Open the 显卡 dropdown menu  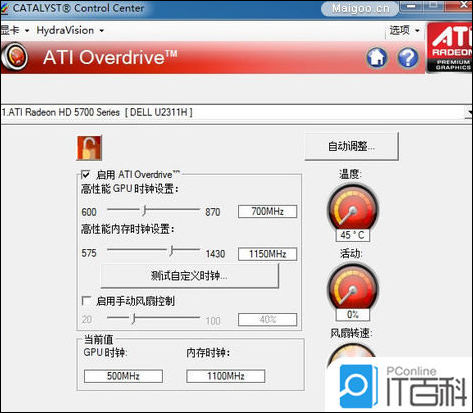[x=15, y=30]
